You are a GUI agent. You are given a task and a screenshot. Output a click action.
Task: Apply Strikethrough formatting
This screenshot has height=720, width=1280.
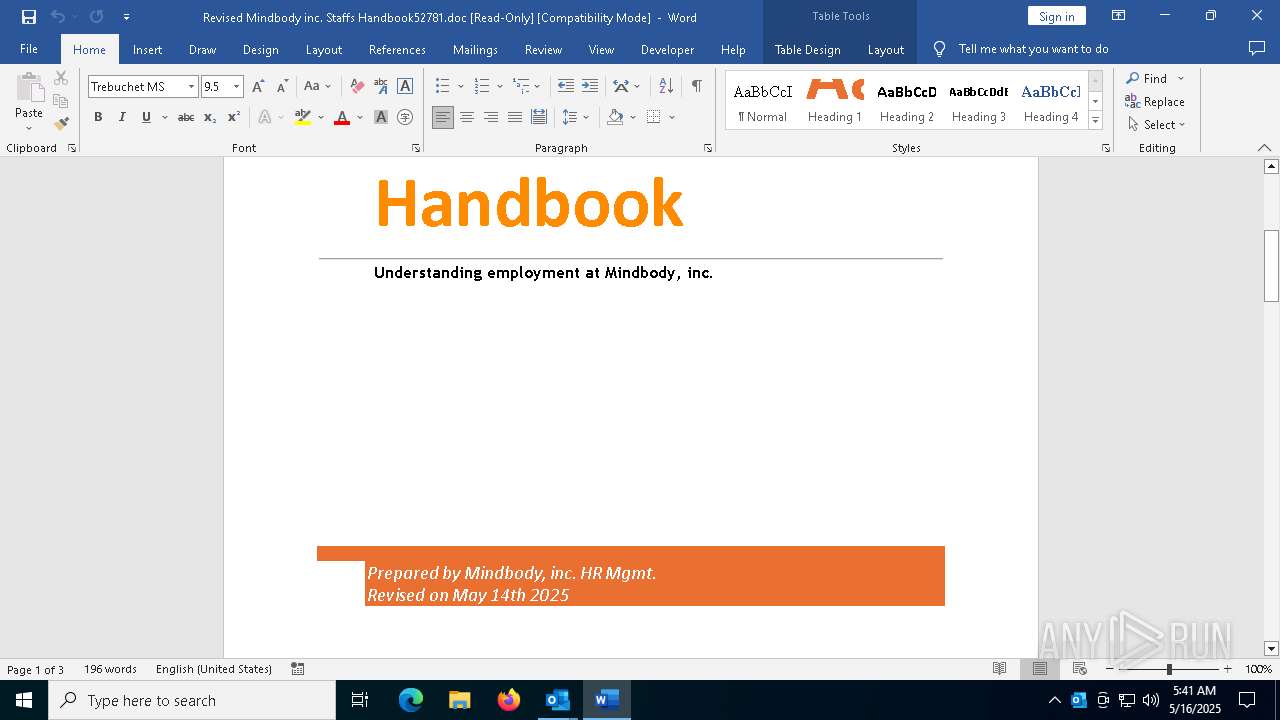coord(186,117)
